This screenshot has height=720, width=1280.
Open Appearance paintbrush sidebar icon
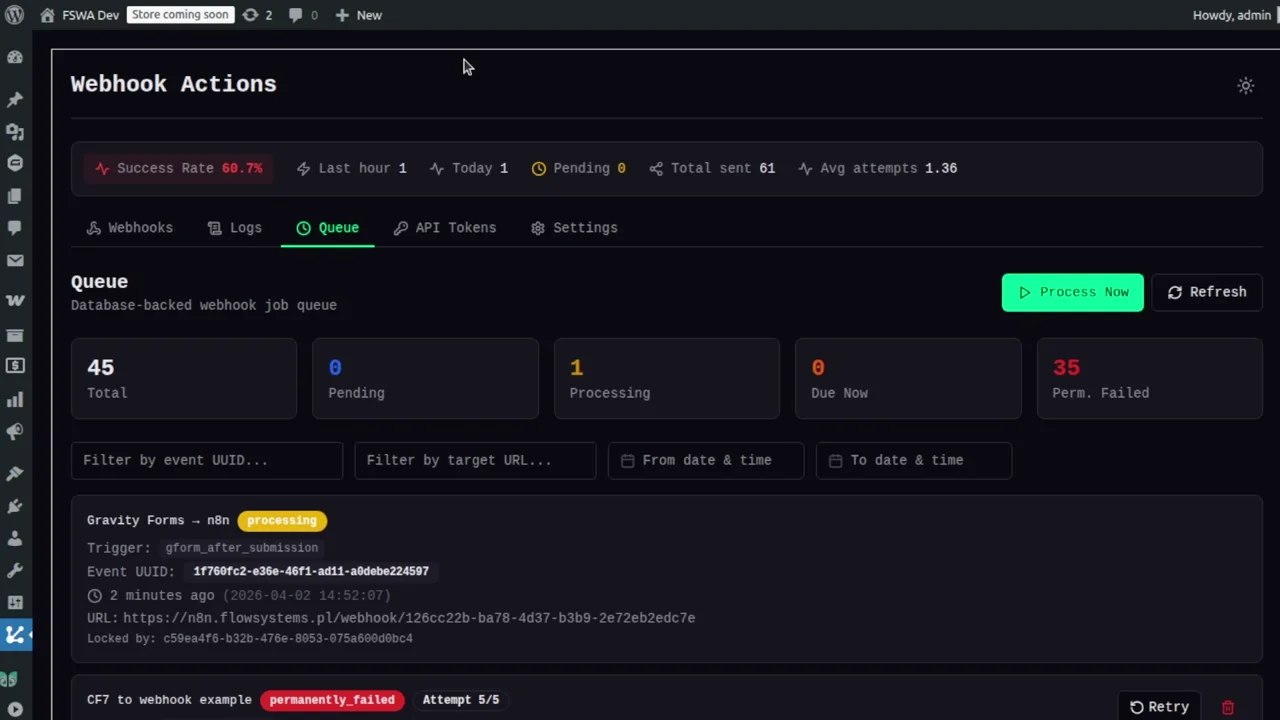15,473
